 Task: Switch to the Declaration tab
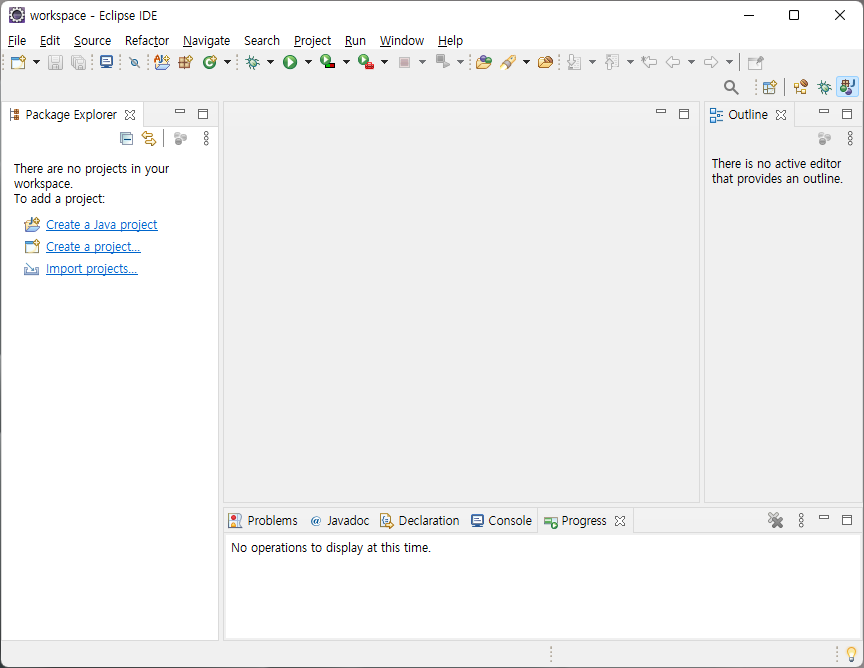pyautogui.click(x=420, y=521)
